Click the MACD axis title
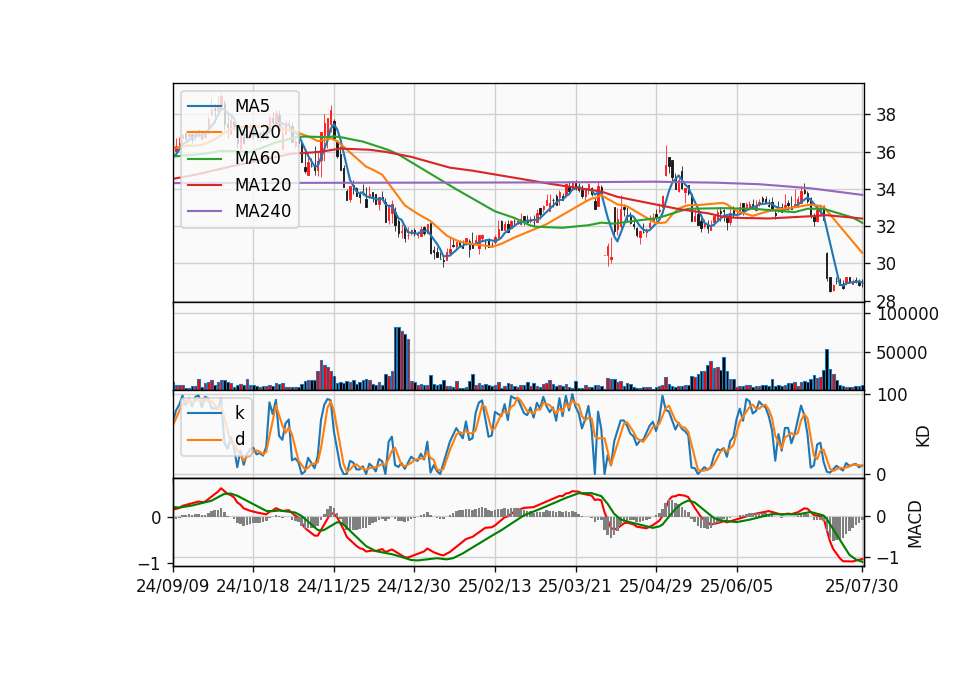This screenshot has height=690, width=960. coord(915,524)
